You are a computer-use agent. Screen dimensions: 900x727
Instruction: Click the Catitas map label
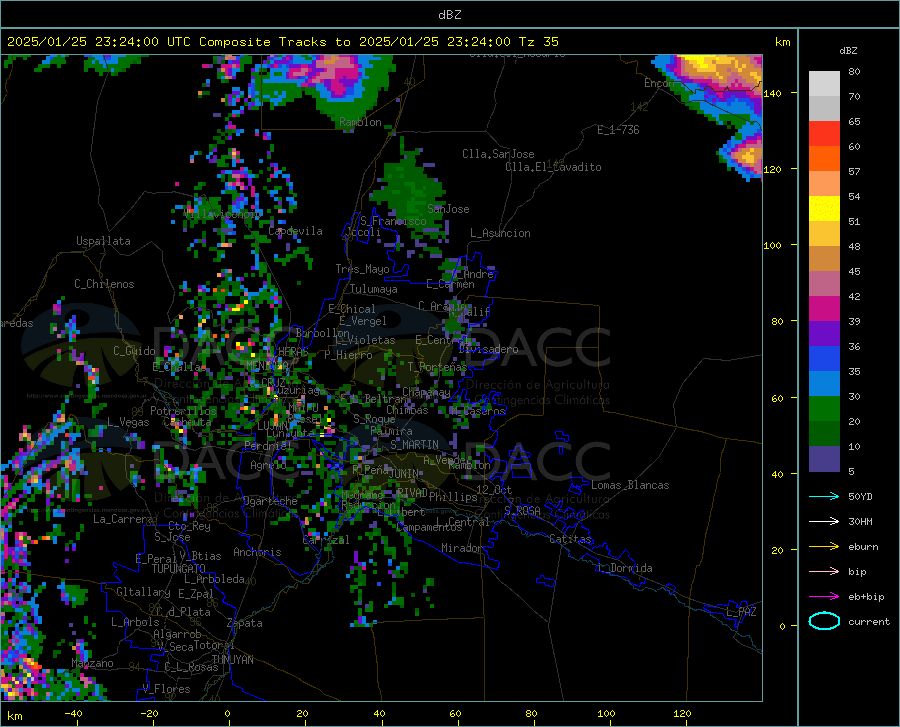click(570, 539)
